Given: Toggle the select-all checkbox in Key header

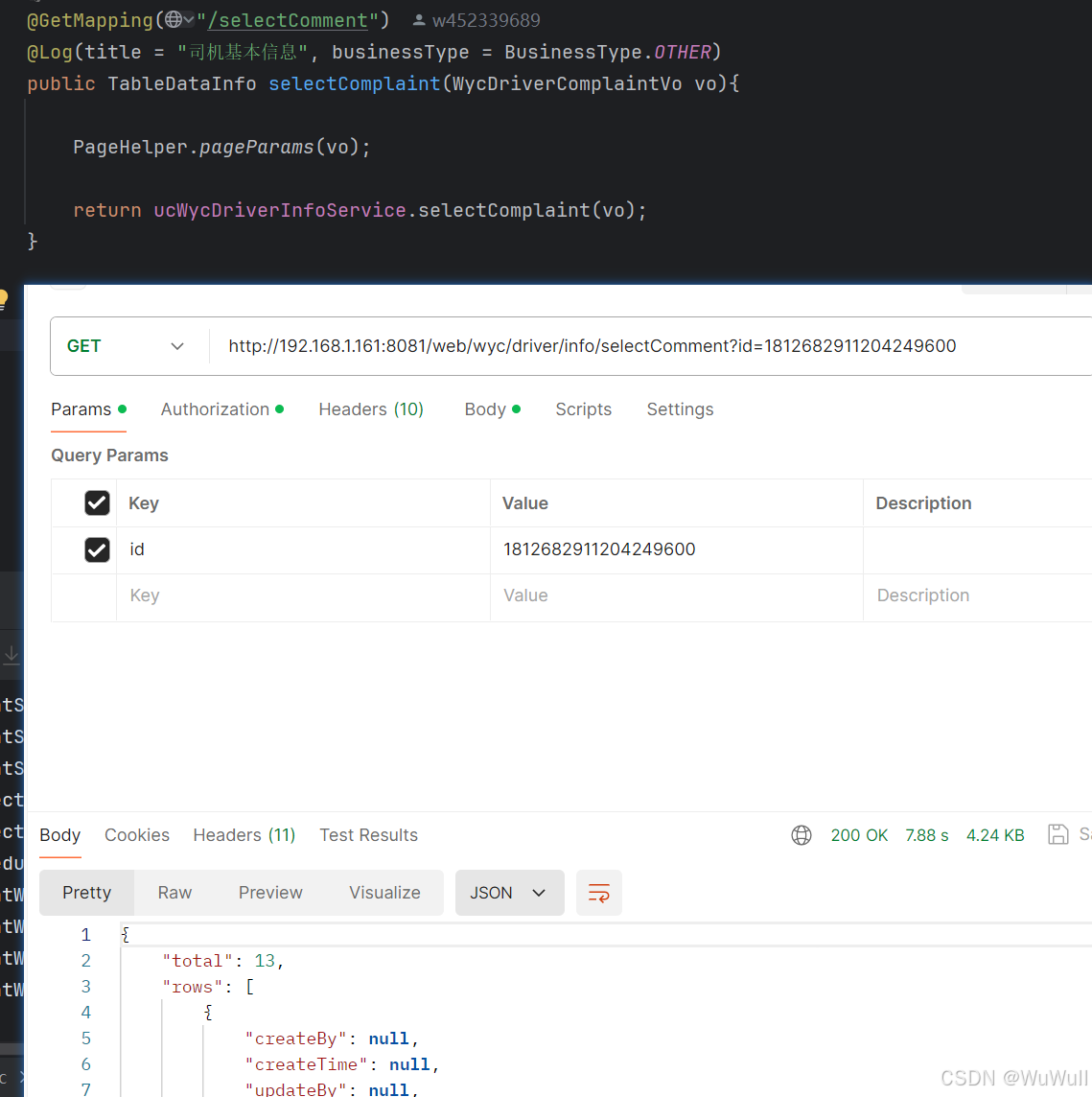Looking at the screenshot, I should (x=97, y=503).
